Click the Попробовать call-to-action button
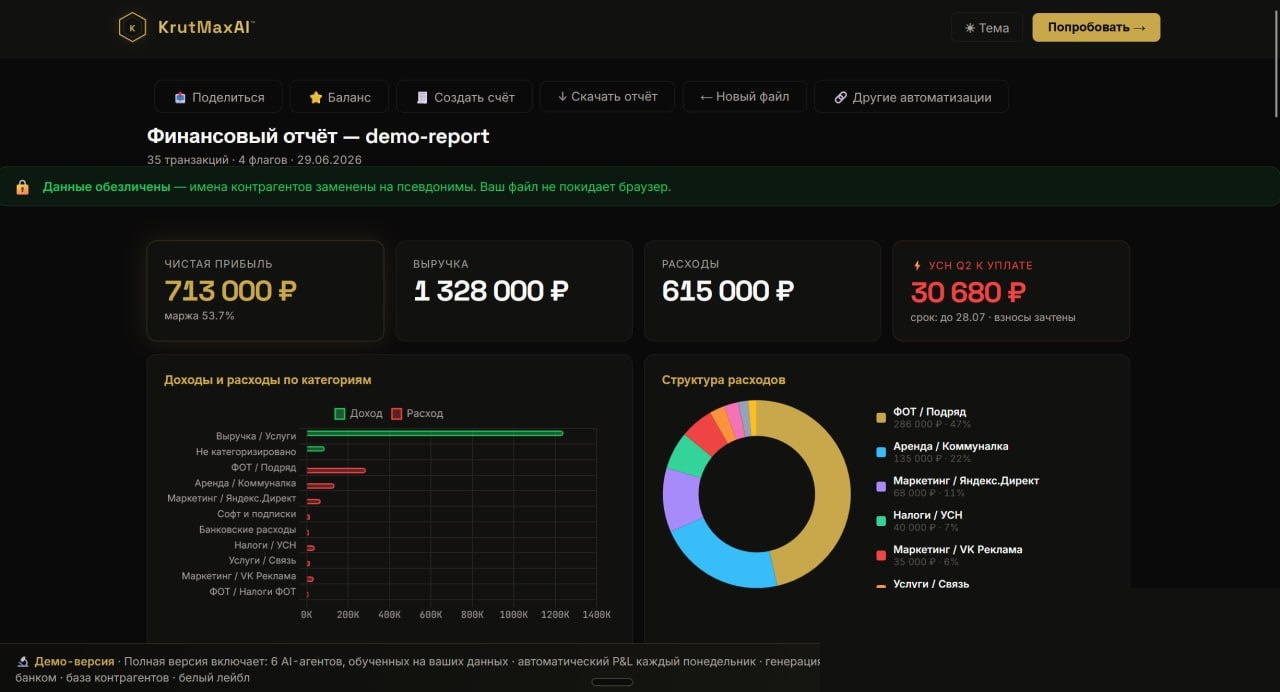Screen dimensions: 1280x692 point(1096,27)
